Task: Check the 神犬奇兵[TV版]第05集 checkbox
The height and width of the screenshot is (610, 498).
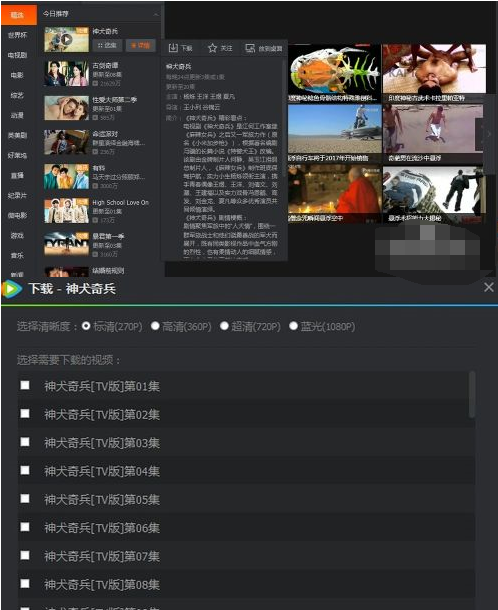Action: [x=25, y=499]
